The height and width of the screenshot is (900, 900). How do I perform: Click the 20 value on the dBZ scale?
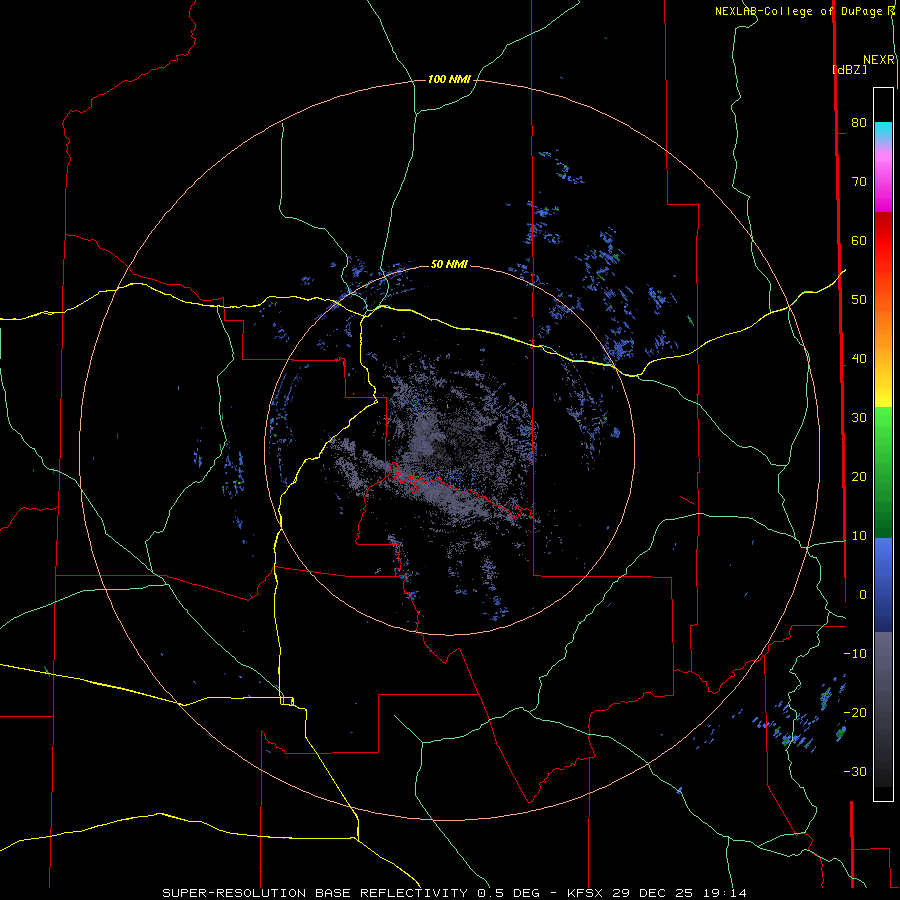tap(859, 476)
